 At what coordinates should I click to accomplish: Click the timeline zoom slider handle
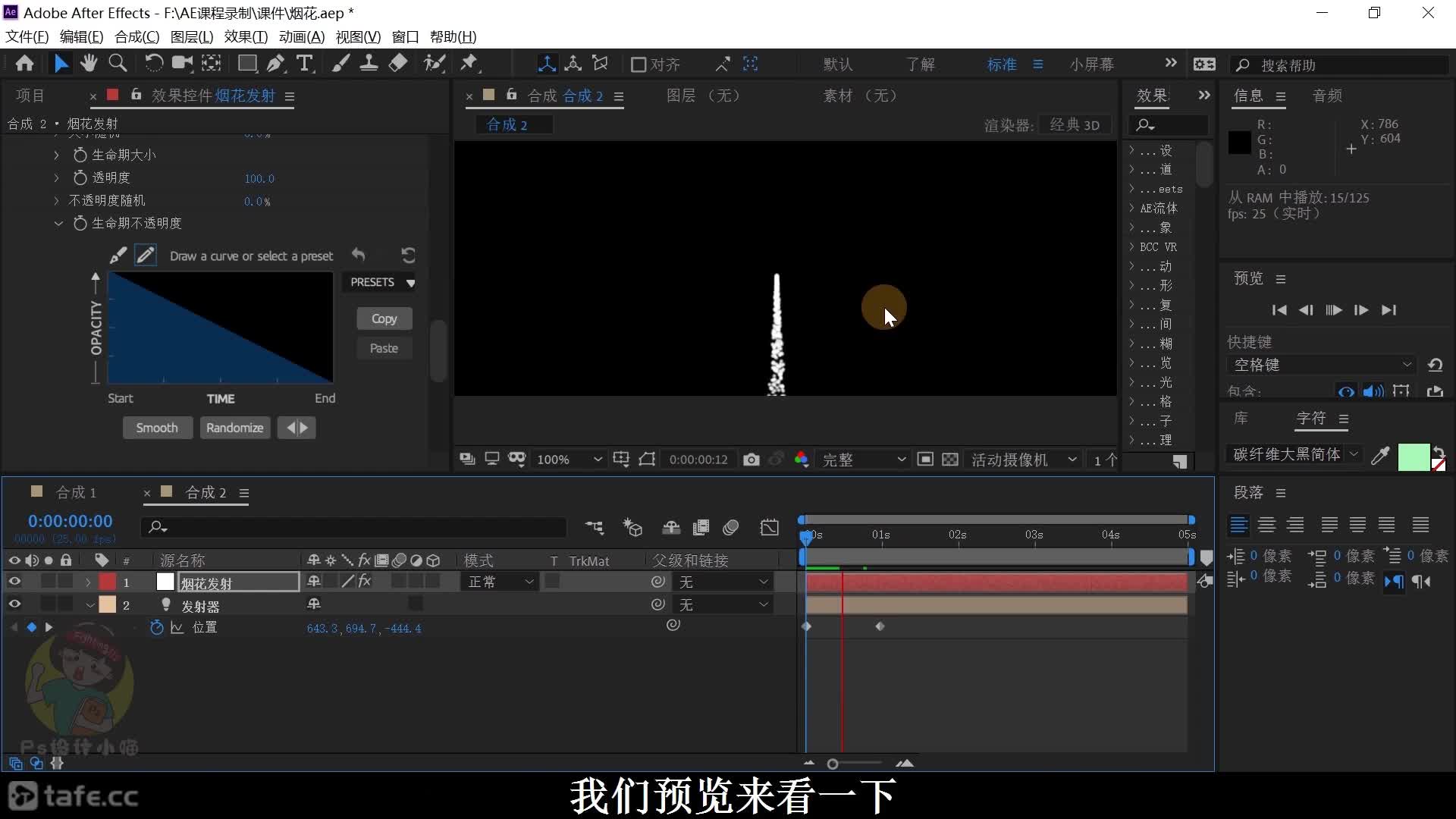(x=833, y=764)
